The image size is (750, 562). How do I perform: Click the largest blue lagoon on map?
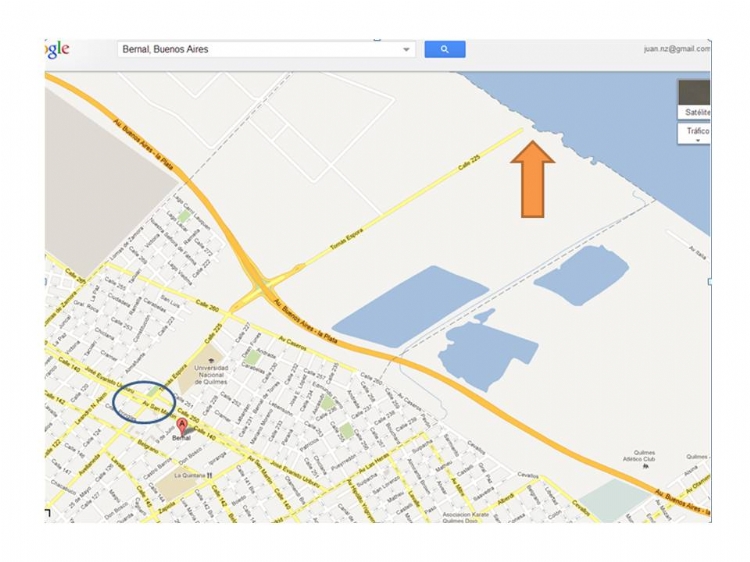tap(410, 306)
